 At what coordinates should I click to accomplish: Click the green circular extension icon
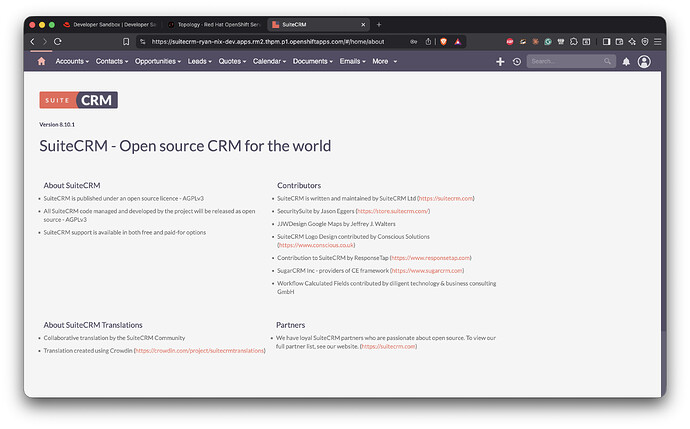(x=548, y=41)
